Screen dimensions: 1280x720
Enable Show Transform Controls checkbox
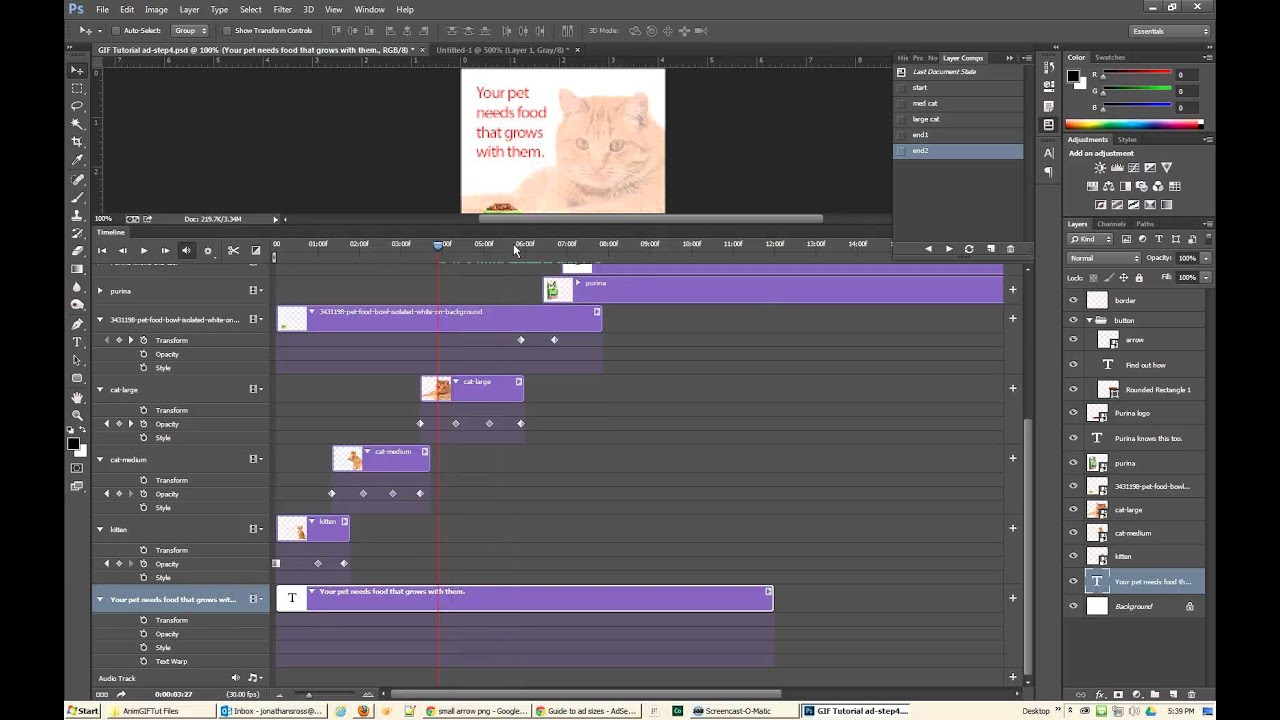(227, 31)
